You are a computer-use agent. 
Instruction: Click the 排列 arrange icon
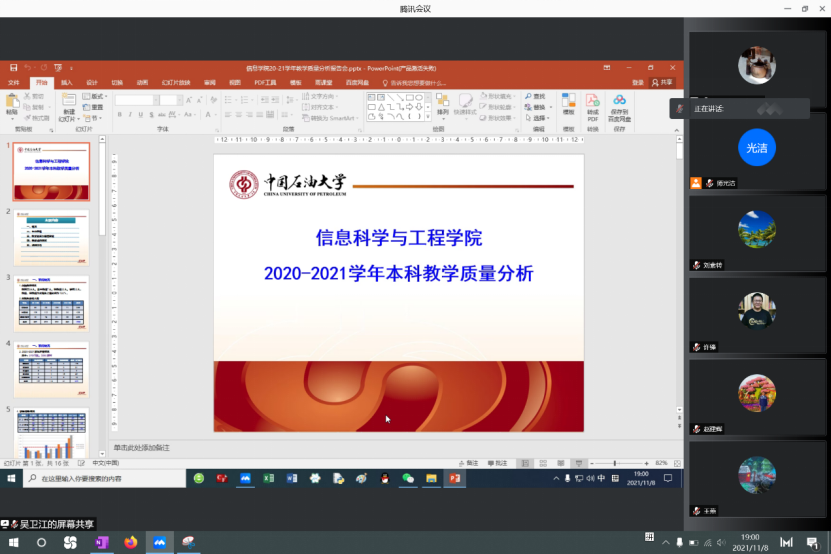pos(442,102)
